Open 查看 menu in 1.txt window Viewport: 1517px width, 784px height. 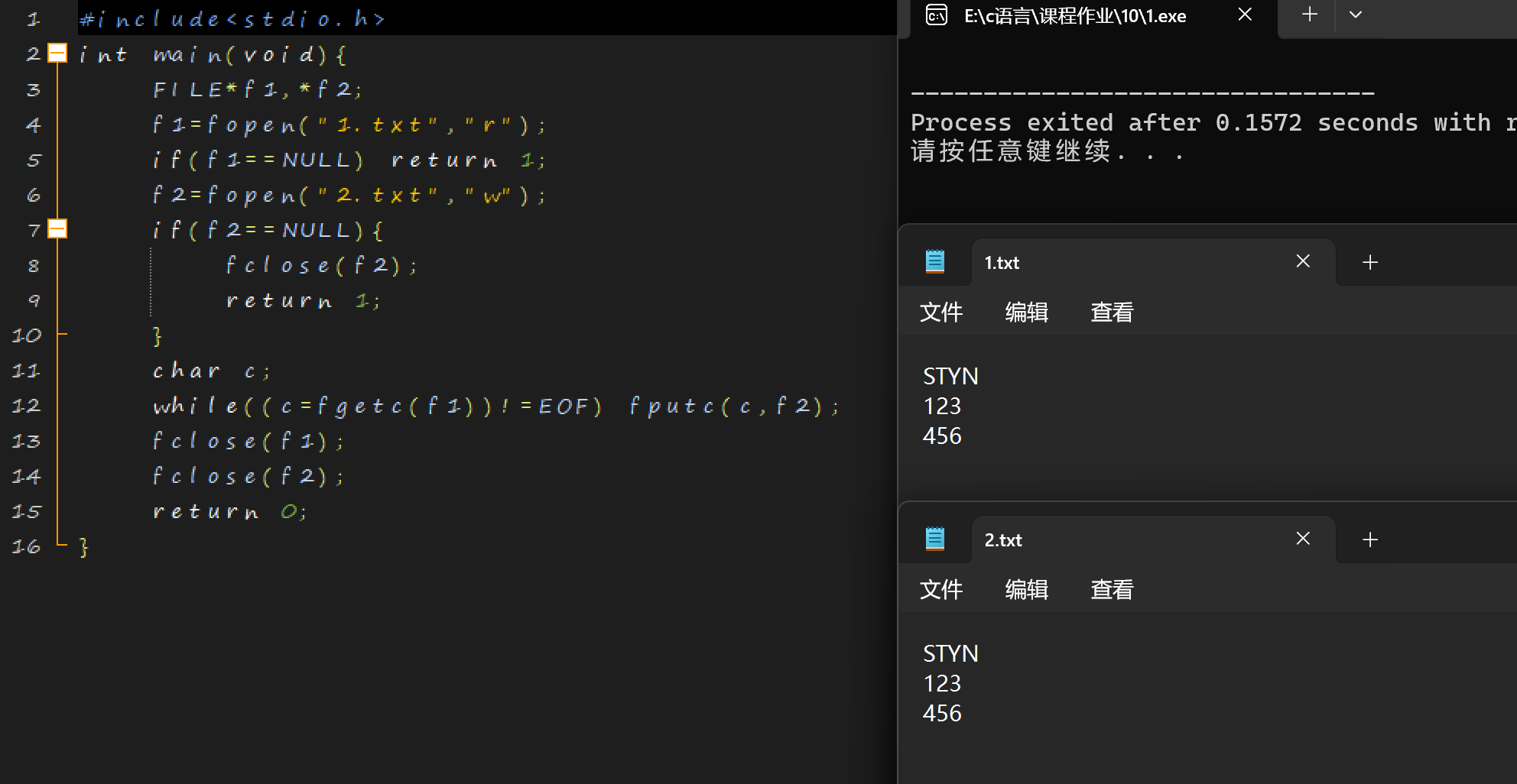tap(1112, 312)
